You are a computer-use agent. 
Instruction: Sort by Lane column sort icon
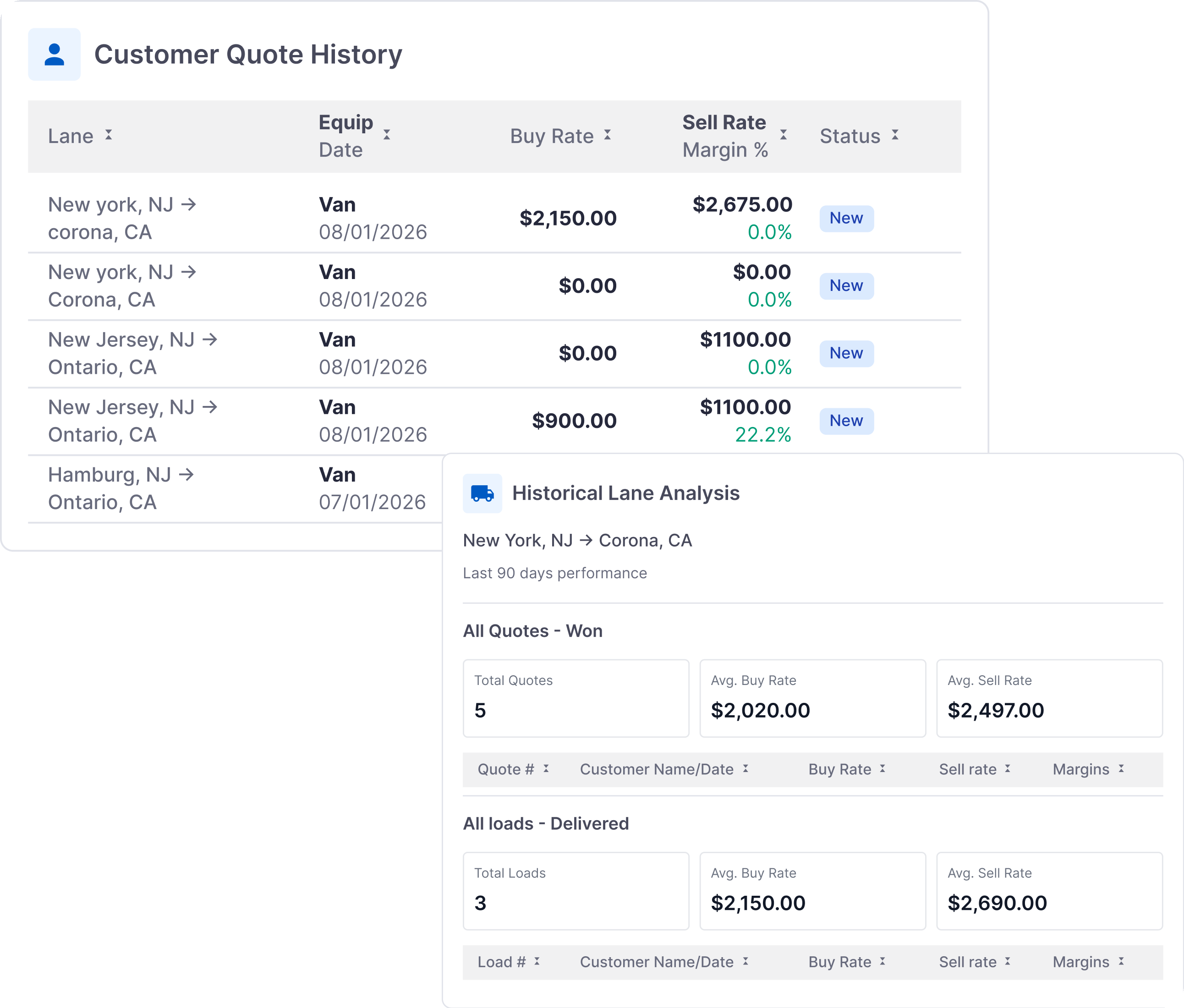109,135
